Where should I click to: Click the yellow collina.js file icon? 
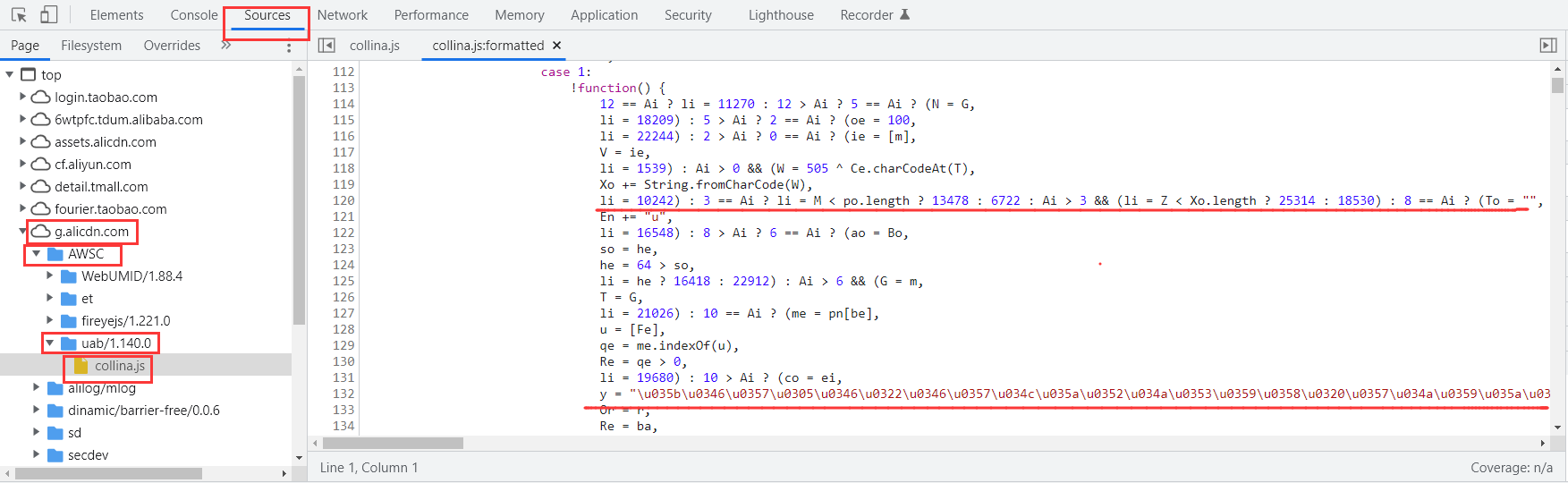(81, 366)
